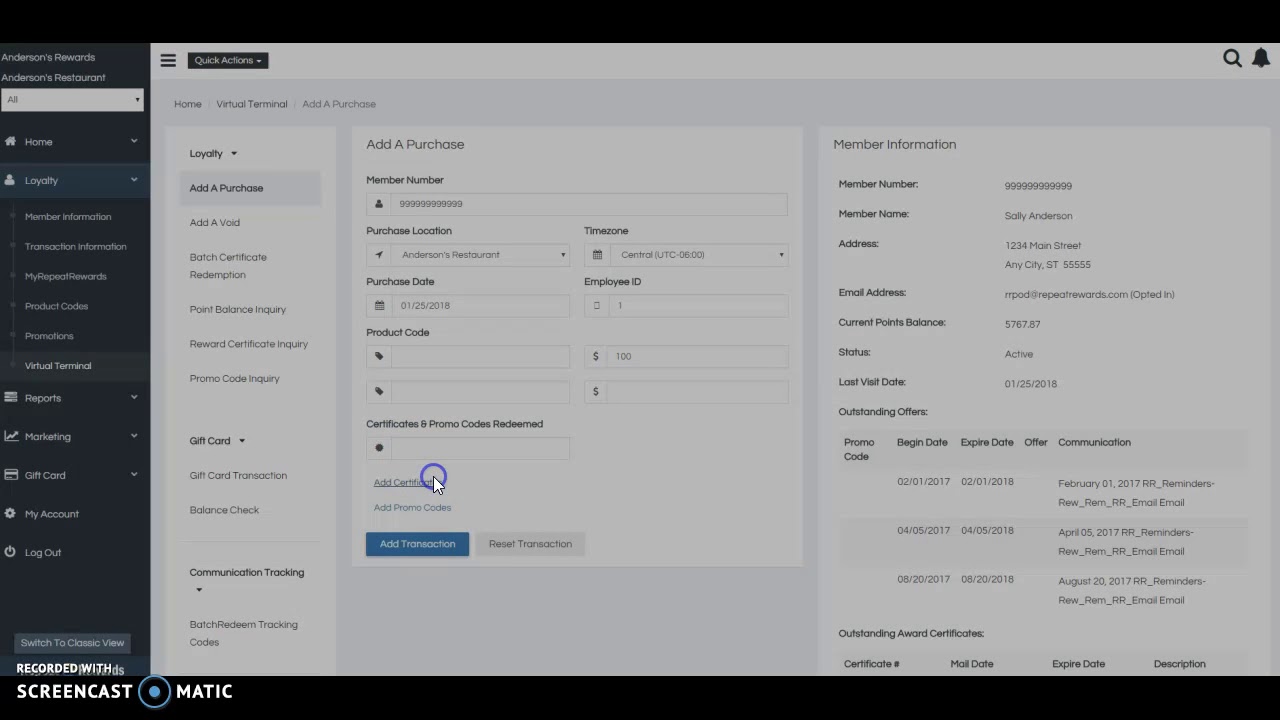Expand the Home chevron in sidebar

(x=134, y=141)
